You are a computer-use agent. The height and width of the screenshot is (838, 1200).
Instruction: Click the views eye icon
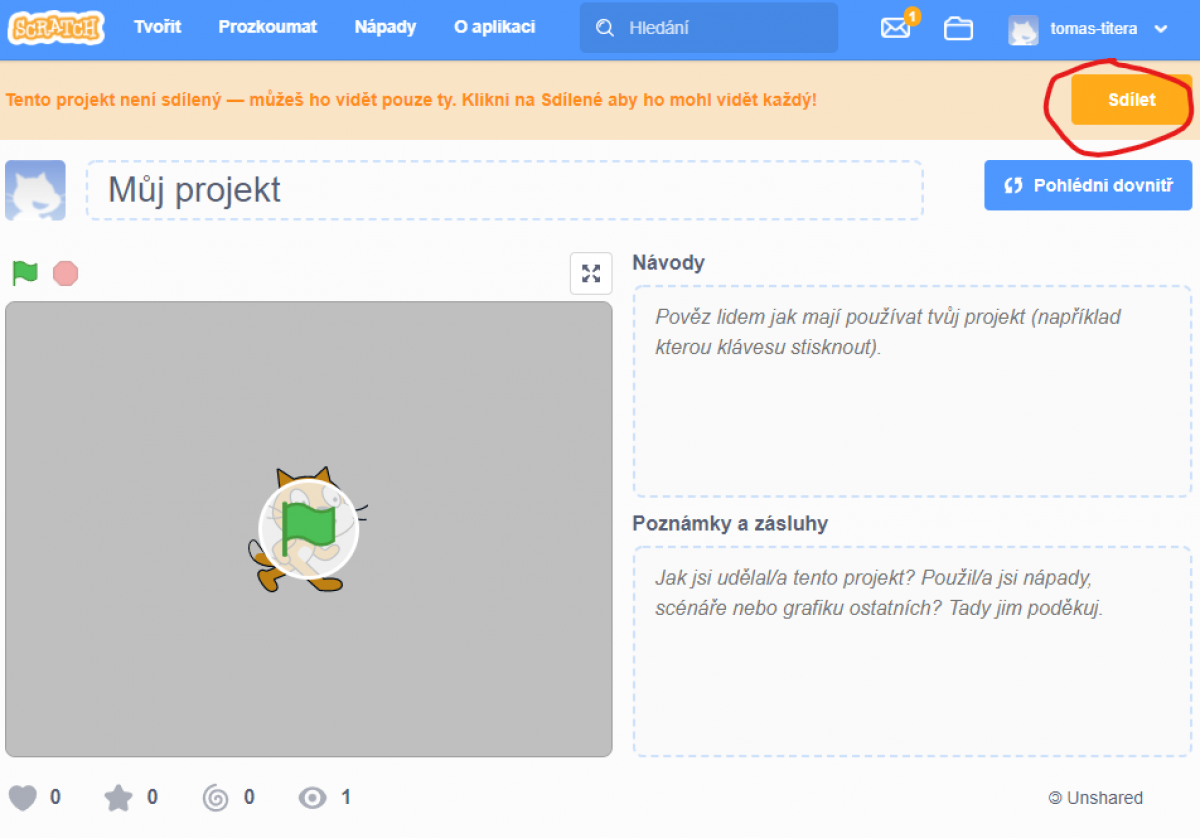(x=313, y=797)
